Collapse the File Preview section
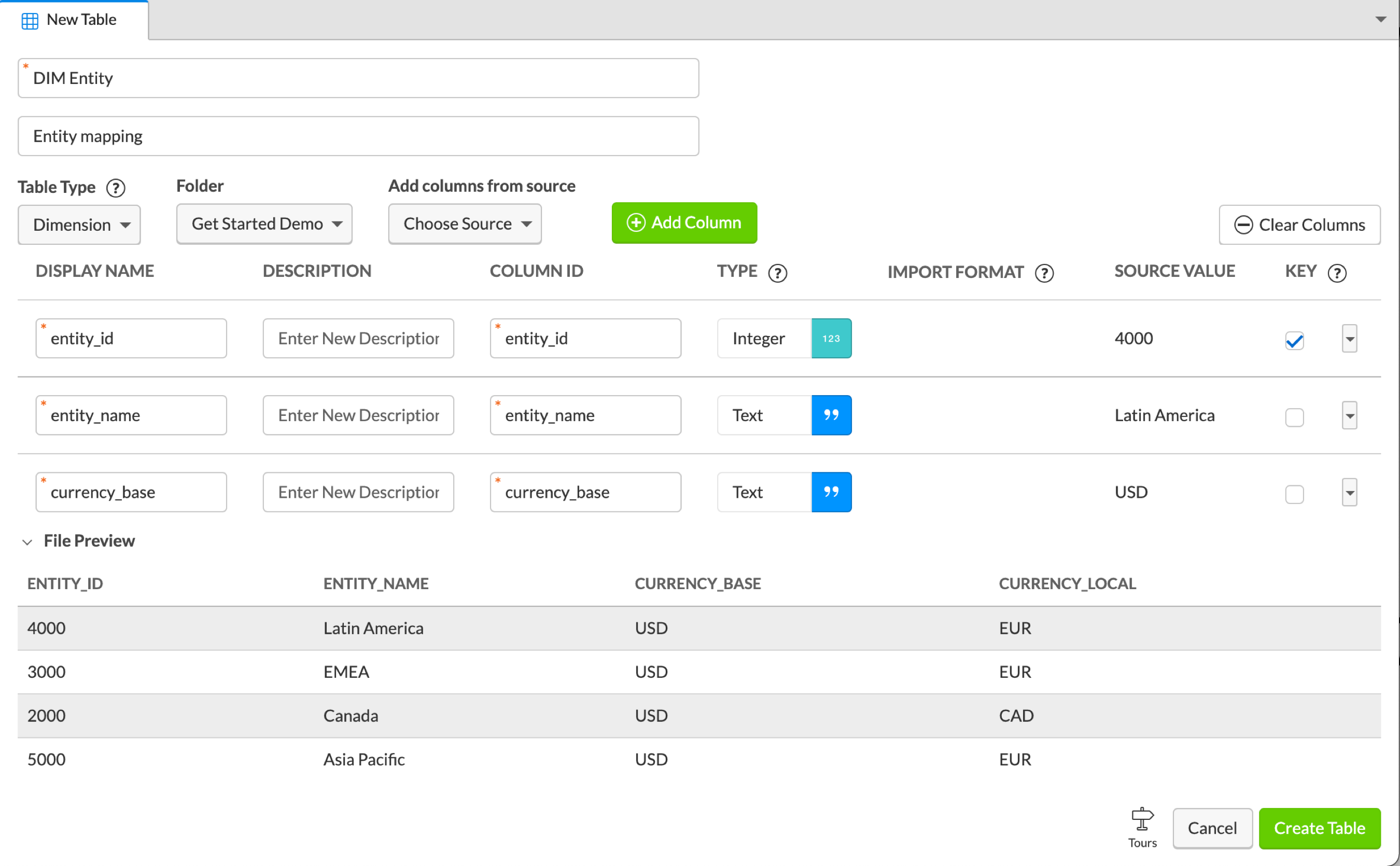This screenshot has width=1400, height=866. click(x=27, y=541)
